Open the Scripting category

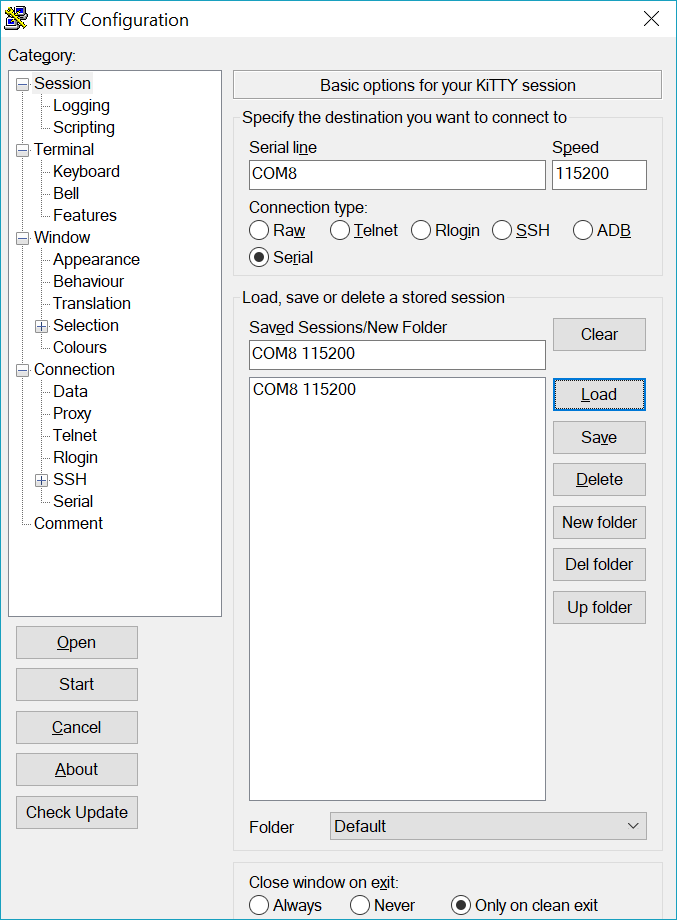84,127
